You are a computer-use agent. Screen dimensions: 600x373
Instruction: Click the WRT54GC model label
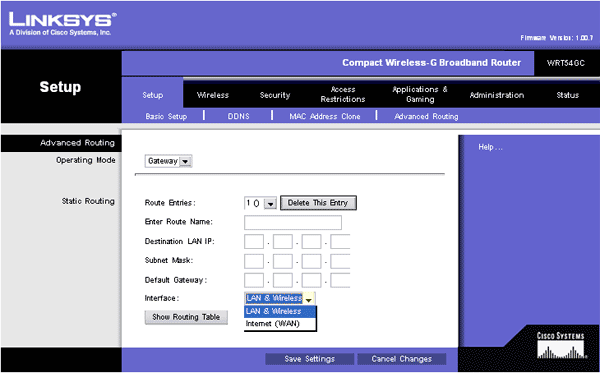pos(566,63)
